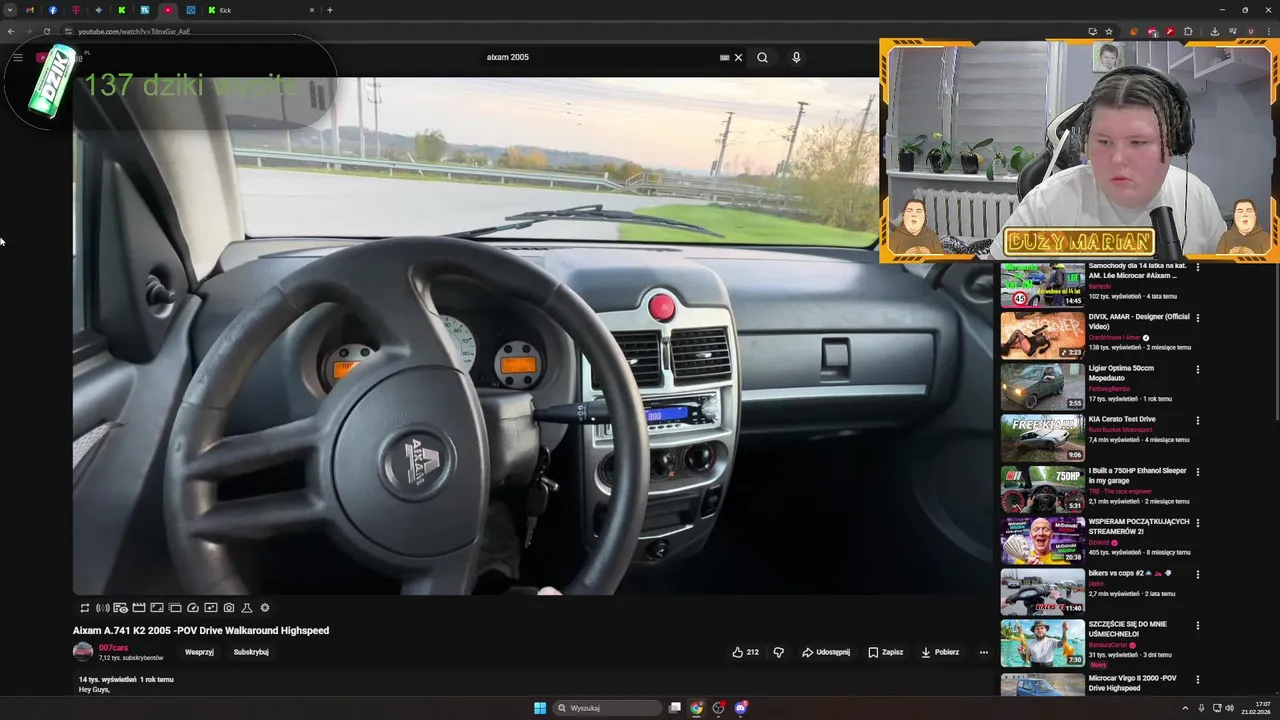1280x720 pixels.
Task: Open the YouTube hamburger guide menu
Action: tap(18, 57)
